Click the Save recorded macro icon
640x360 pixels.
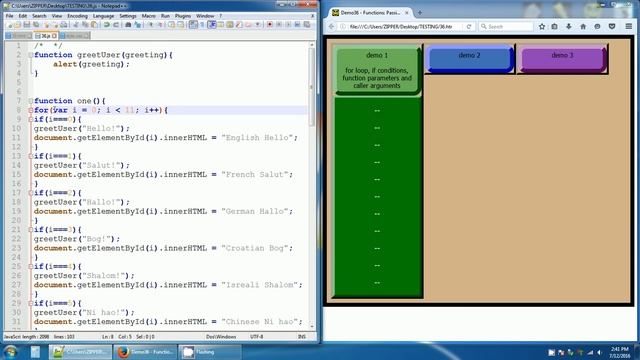coord(307,25)
